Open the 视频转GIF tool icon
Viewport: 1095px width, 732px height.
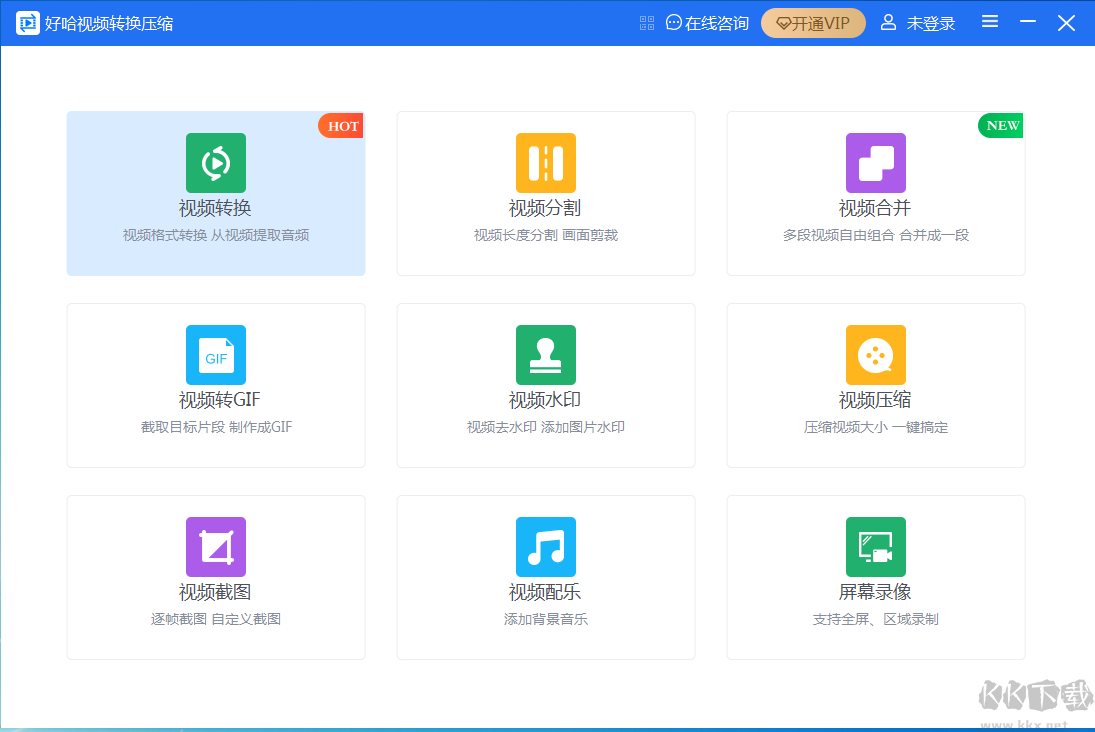coord(215,355)
